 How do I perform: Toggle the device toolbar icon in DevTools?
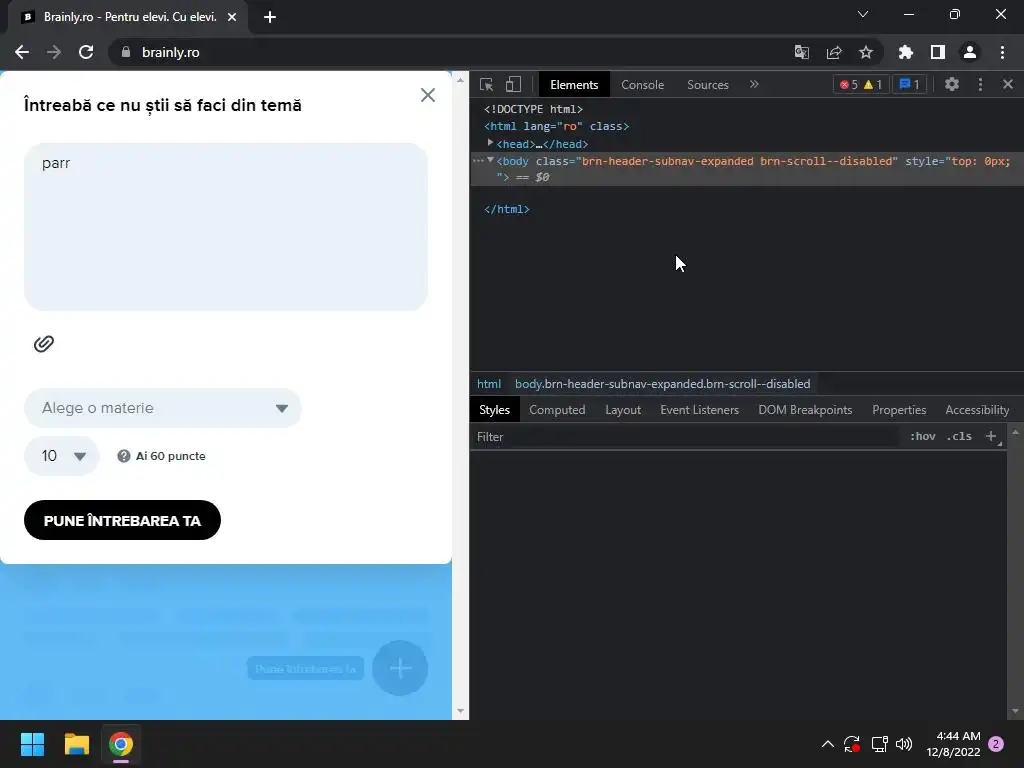[513, 84]
